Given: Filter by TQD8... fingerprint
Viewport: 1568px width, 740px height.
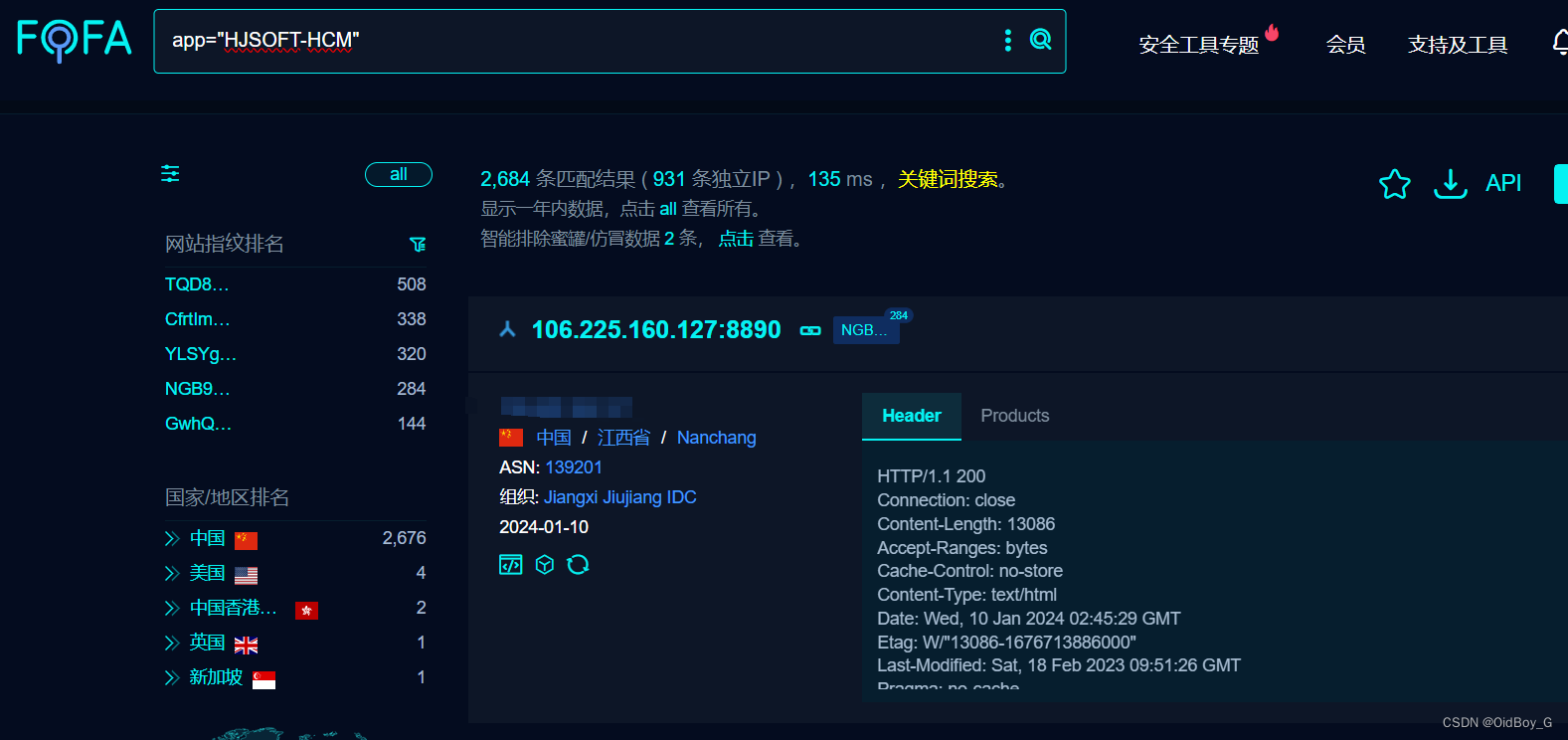Looking at the screenshot, I should click(x=197, y=284).
